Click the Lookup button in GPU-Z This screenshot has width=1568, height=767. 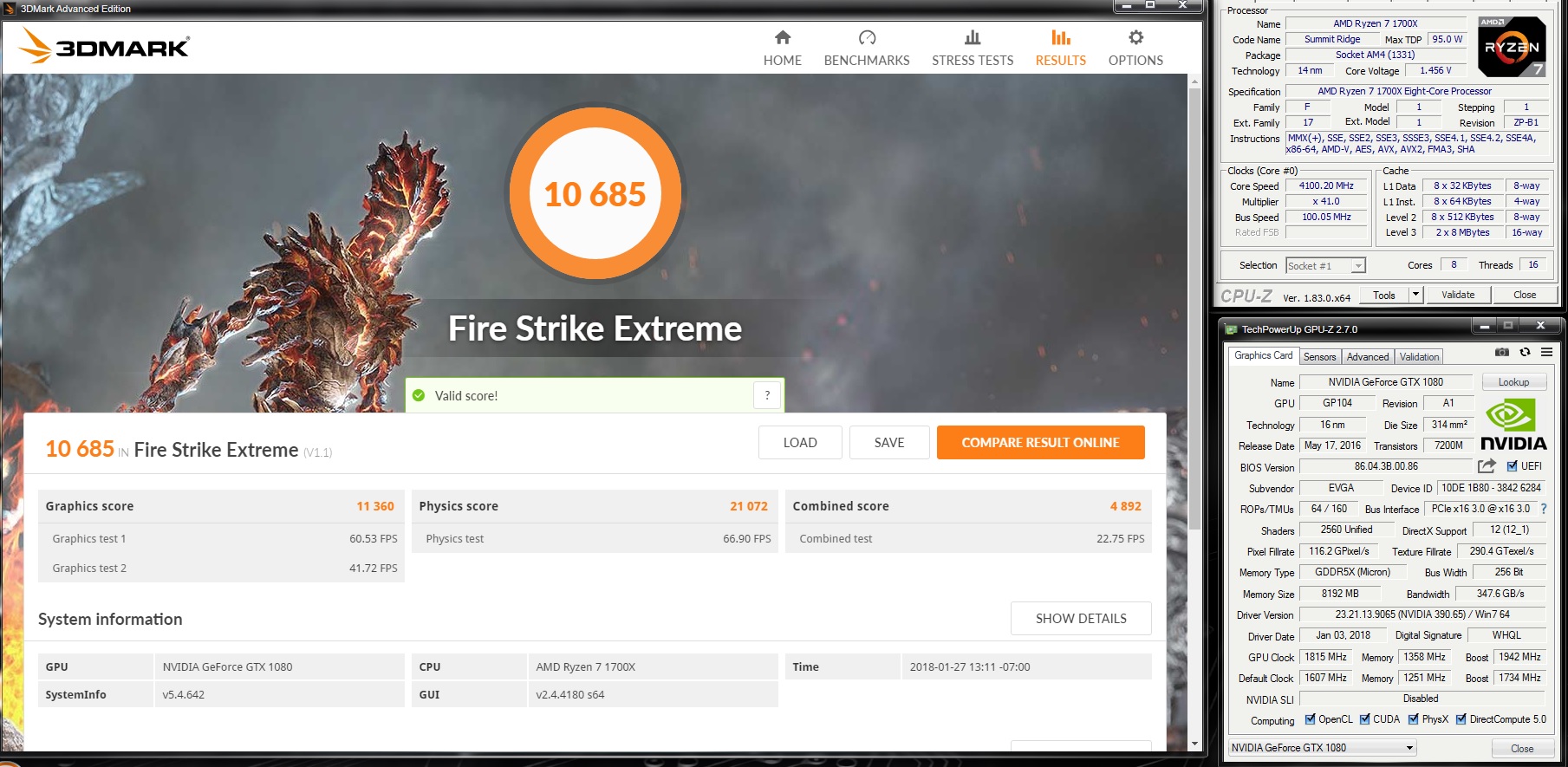[1513, 382]
